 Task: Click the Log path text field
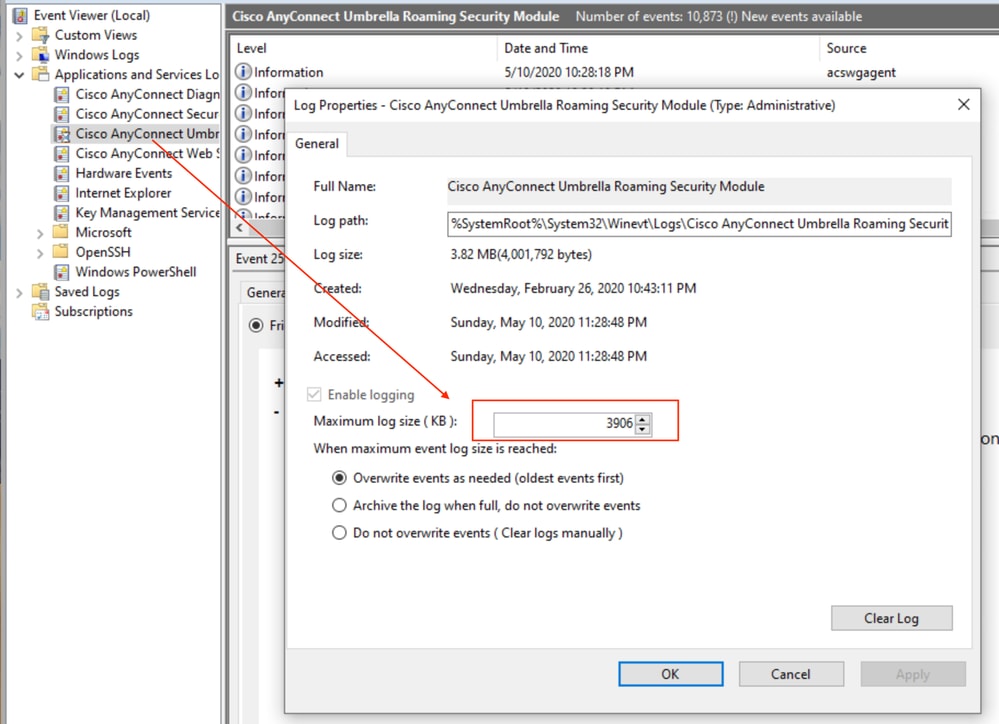click(699, 224)
